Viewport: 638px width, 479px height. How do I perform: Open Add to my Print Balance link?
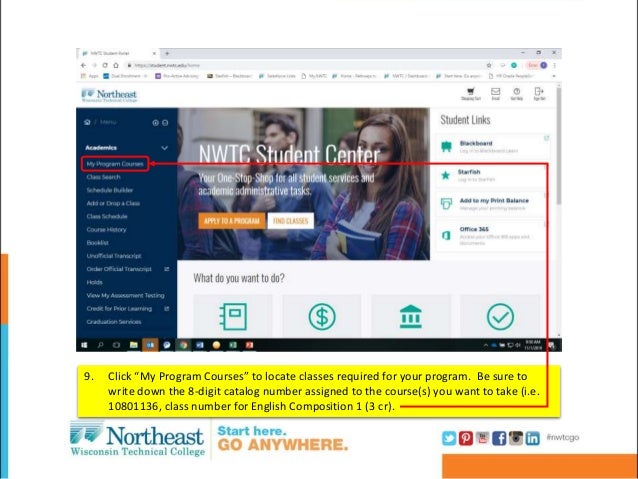(491, 204)
